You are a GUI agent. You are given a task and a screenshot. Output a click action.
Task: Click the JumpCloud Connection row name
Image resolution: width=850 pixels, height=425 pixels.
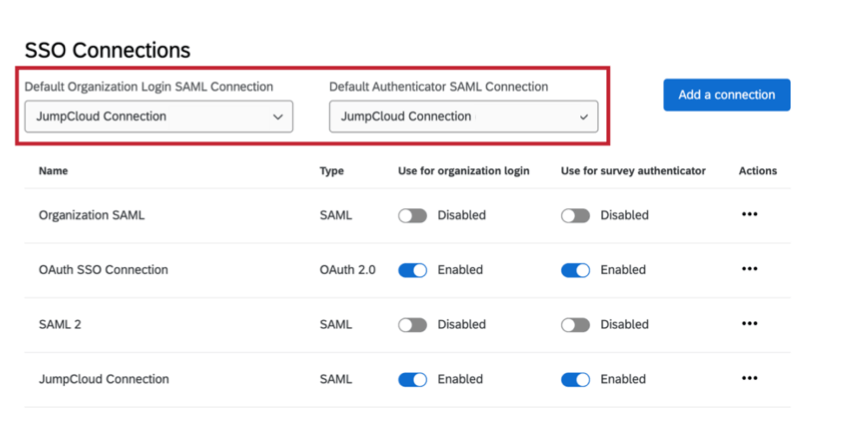[103, 380]
